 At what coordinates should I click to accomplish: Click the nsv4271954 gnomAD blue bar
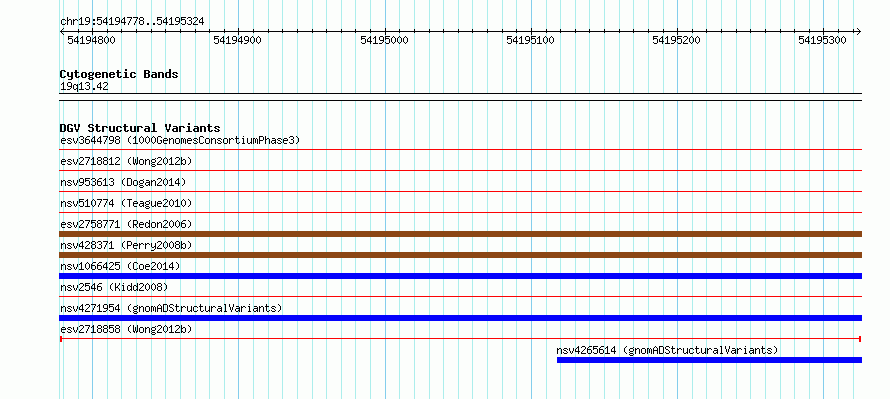461,318
